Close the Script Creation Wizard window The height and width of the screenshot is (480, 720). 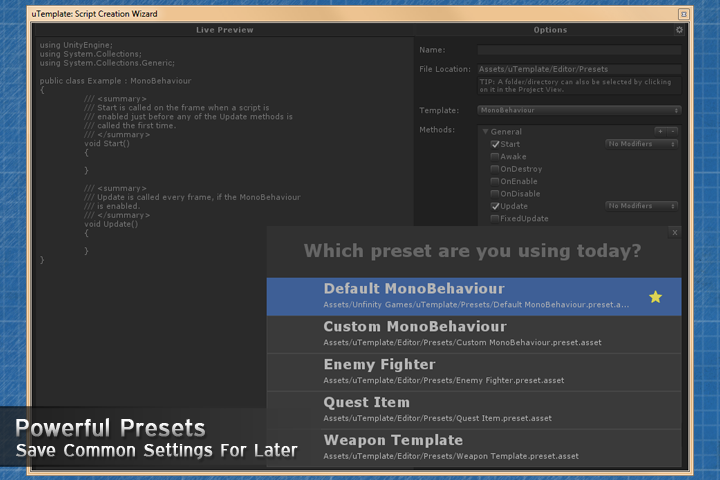click(683, 14)
